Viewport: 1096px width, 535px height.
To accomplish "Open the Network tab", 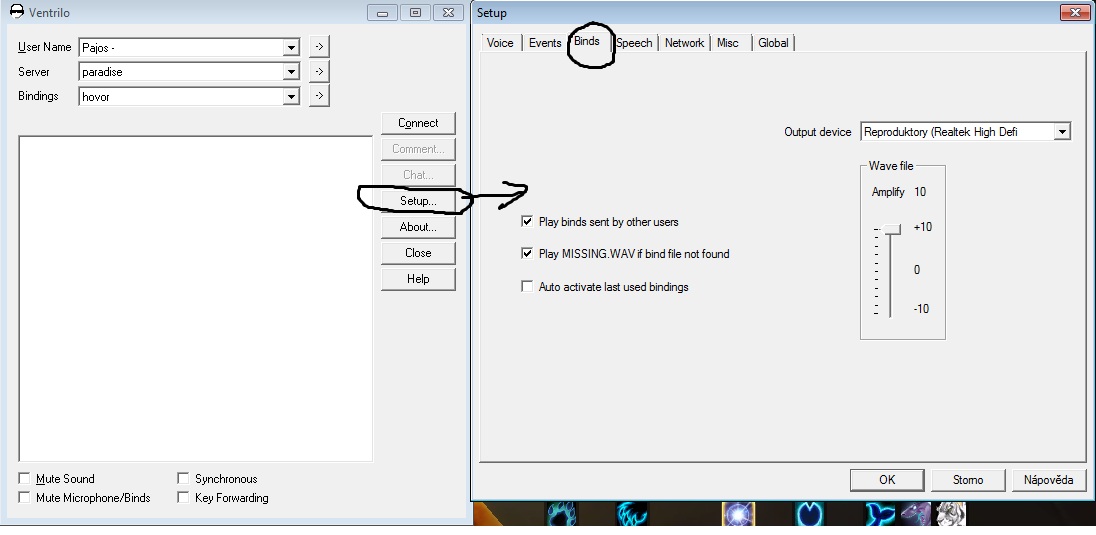I will point(684,43).
